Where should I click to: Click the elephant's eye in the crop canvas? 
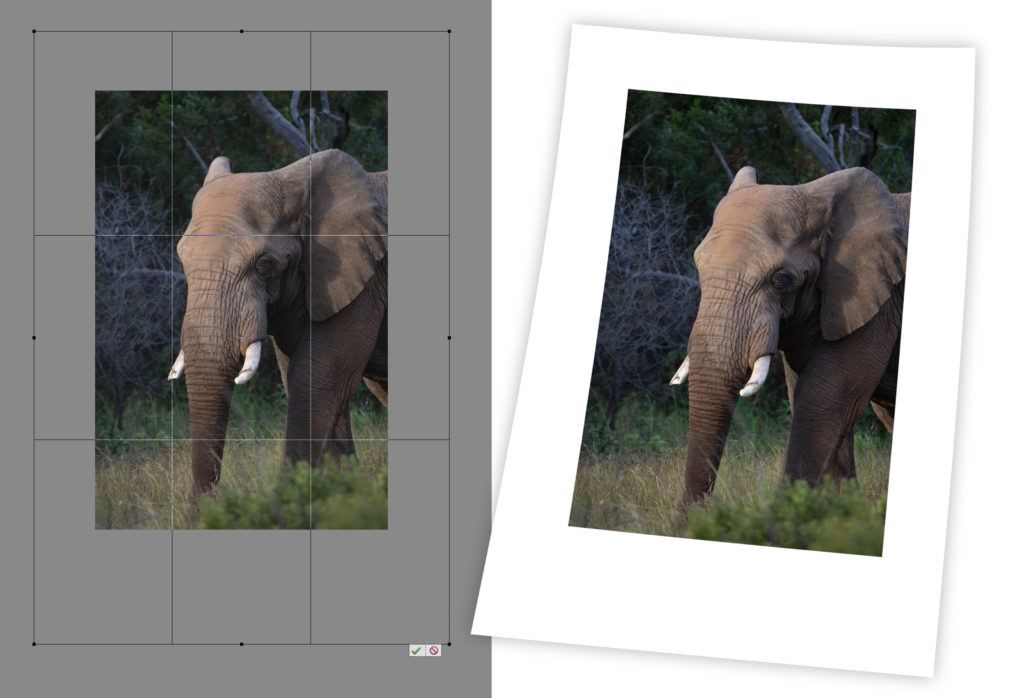266,266
